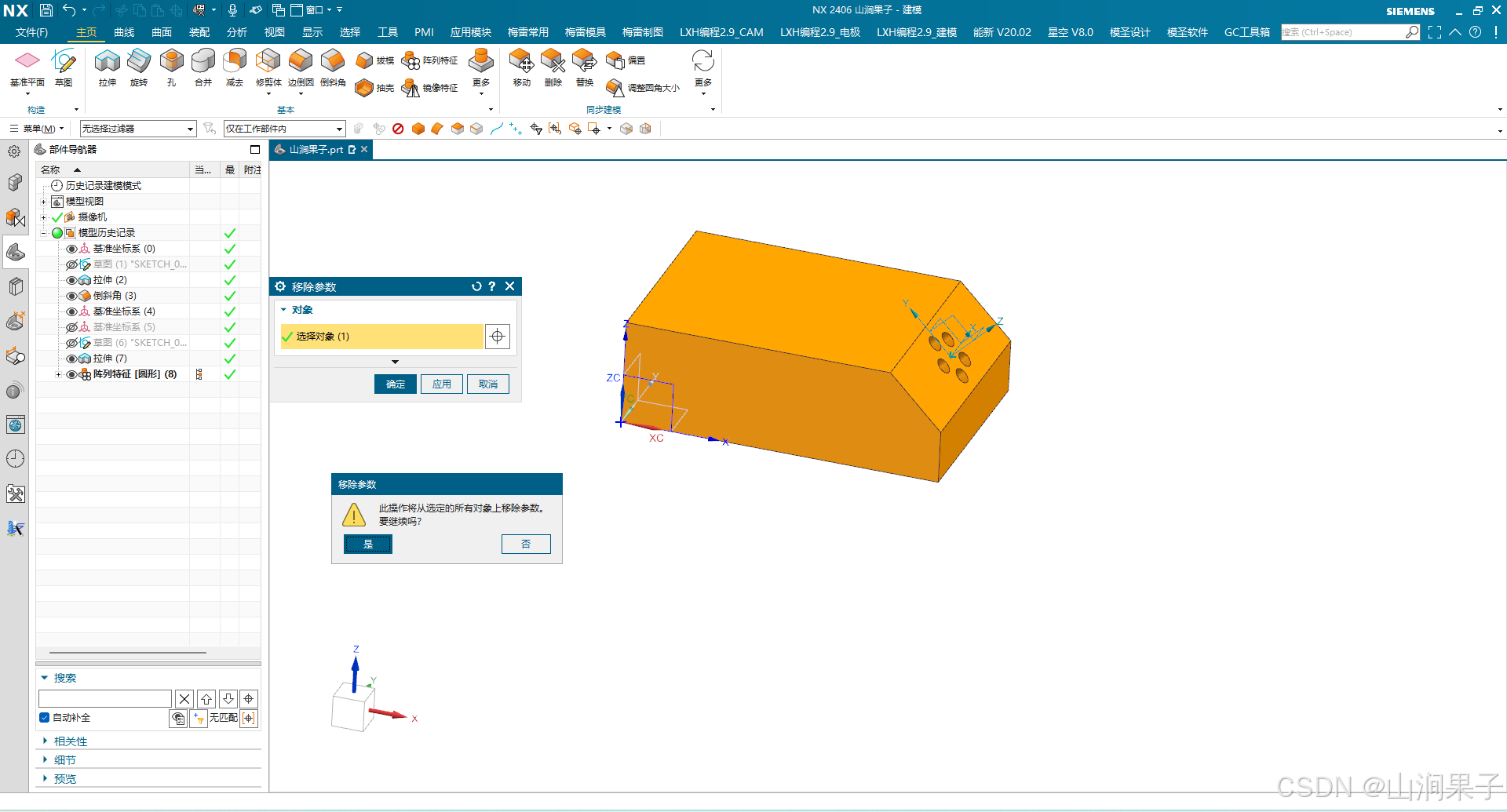Image resolution: width=1507 pixels, height=812 pixels.
Task: Select the 倒斜角 chamfer tool
Action: pos(333,68)
